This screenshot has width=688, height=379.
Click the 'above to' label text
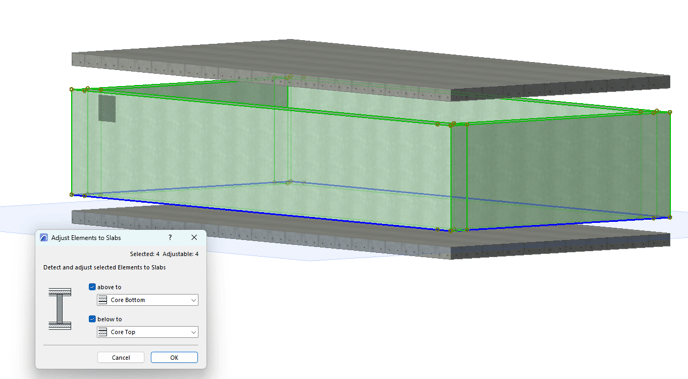109,287
